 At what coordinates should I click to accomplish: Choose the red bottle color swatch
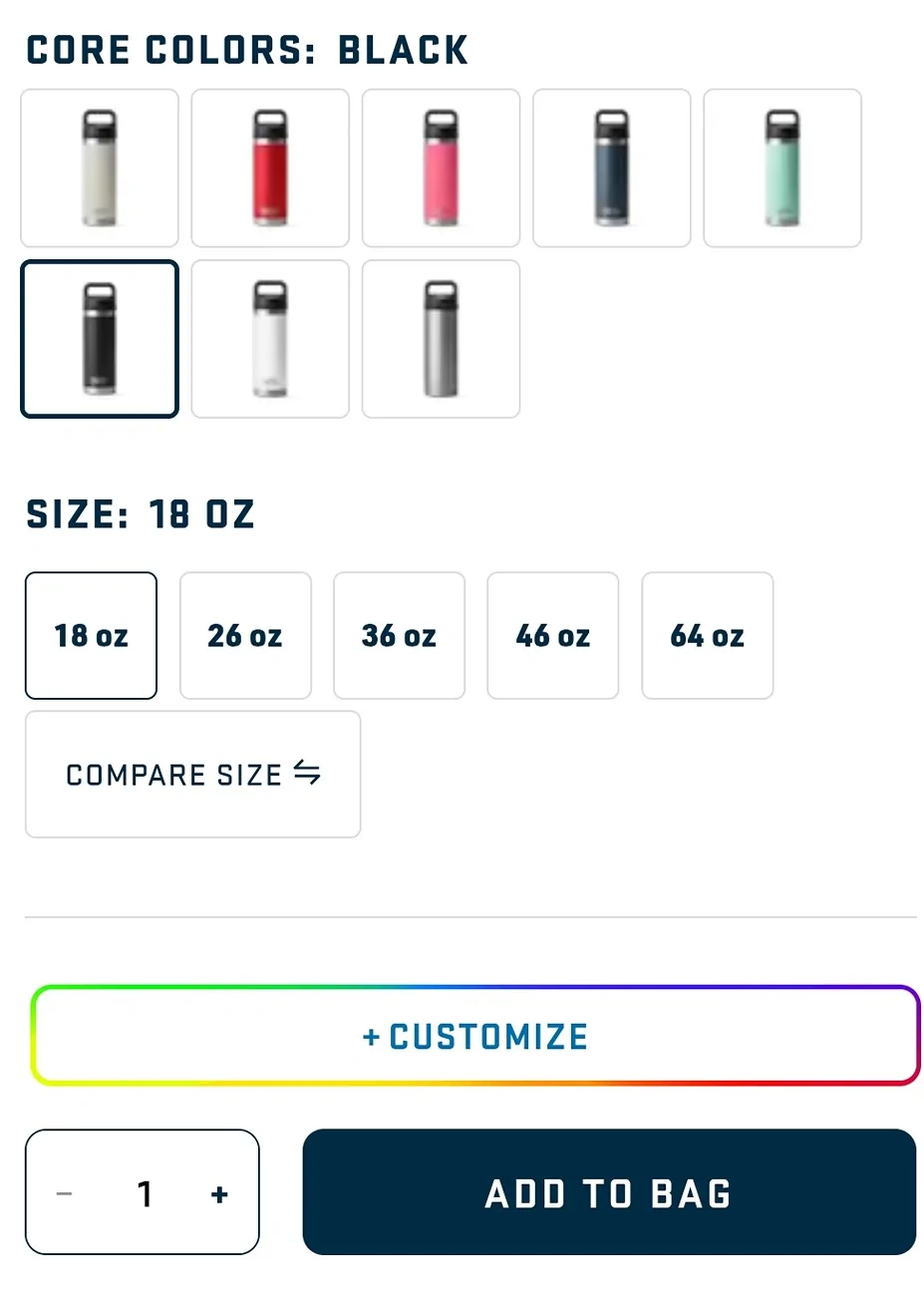point(270,167)
